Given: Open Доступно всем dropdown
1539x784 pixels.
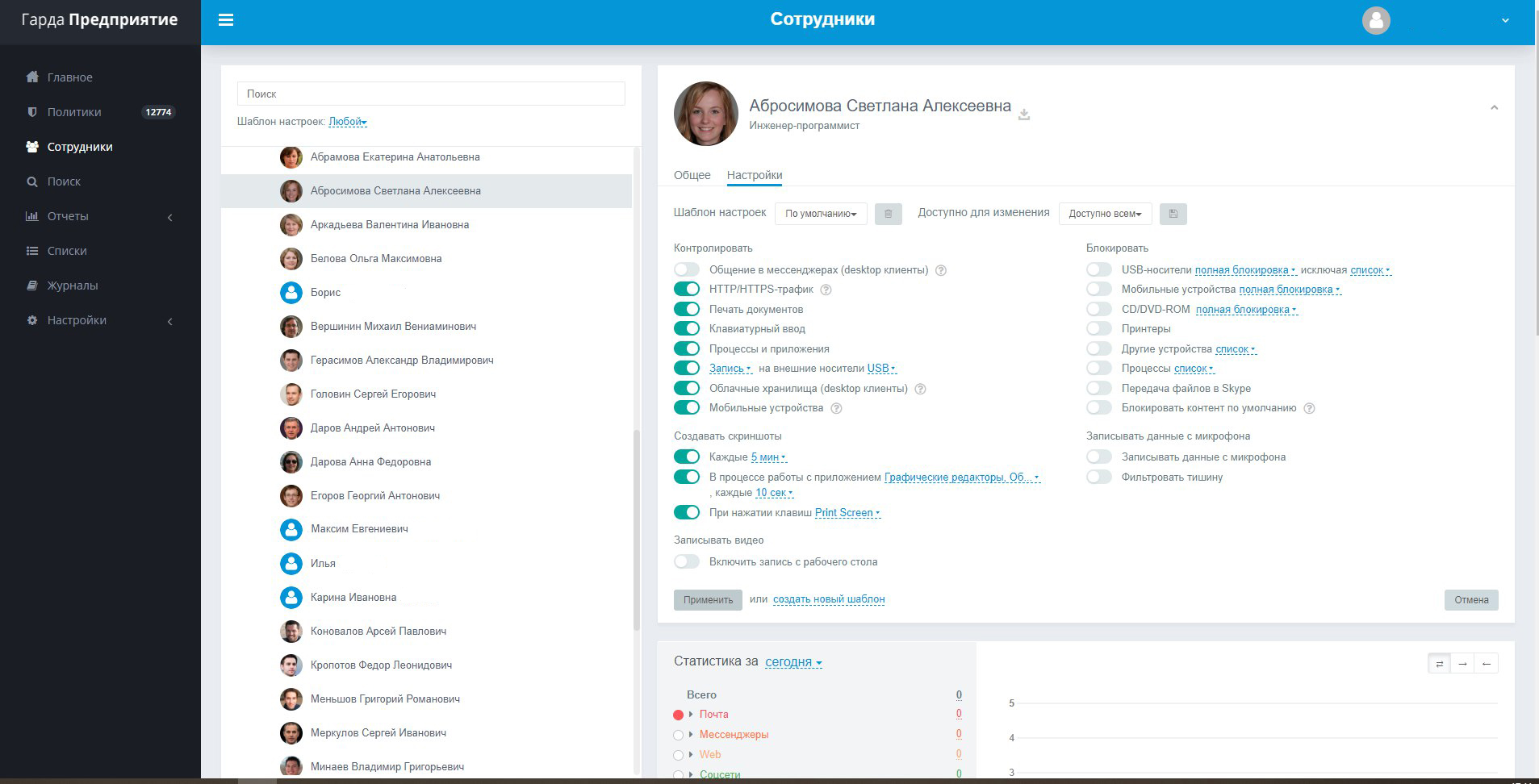Looking at the screenshot, I should (x=1105, y=214).
